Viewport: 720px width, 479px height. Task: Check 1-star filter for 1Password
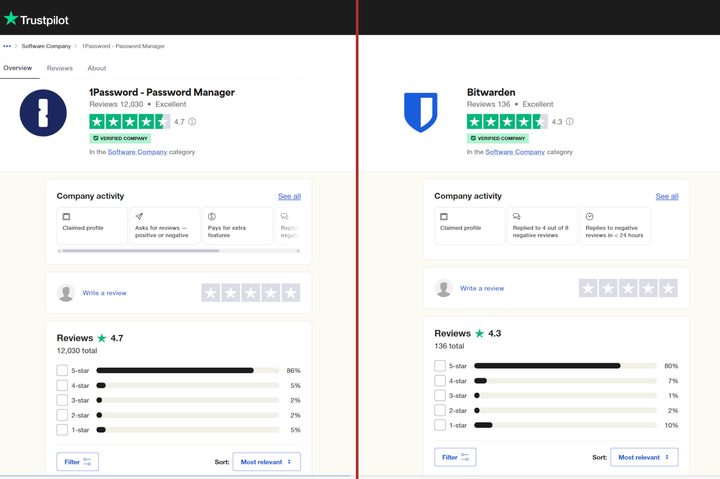point(62,430)
